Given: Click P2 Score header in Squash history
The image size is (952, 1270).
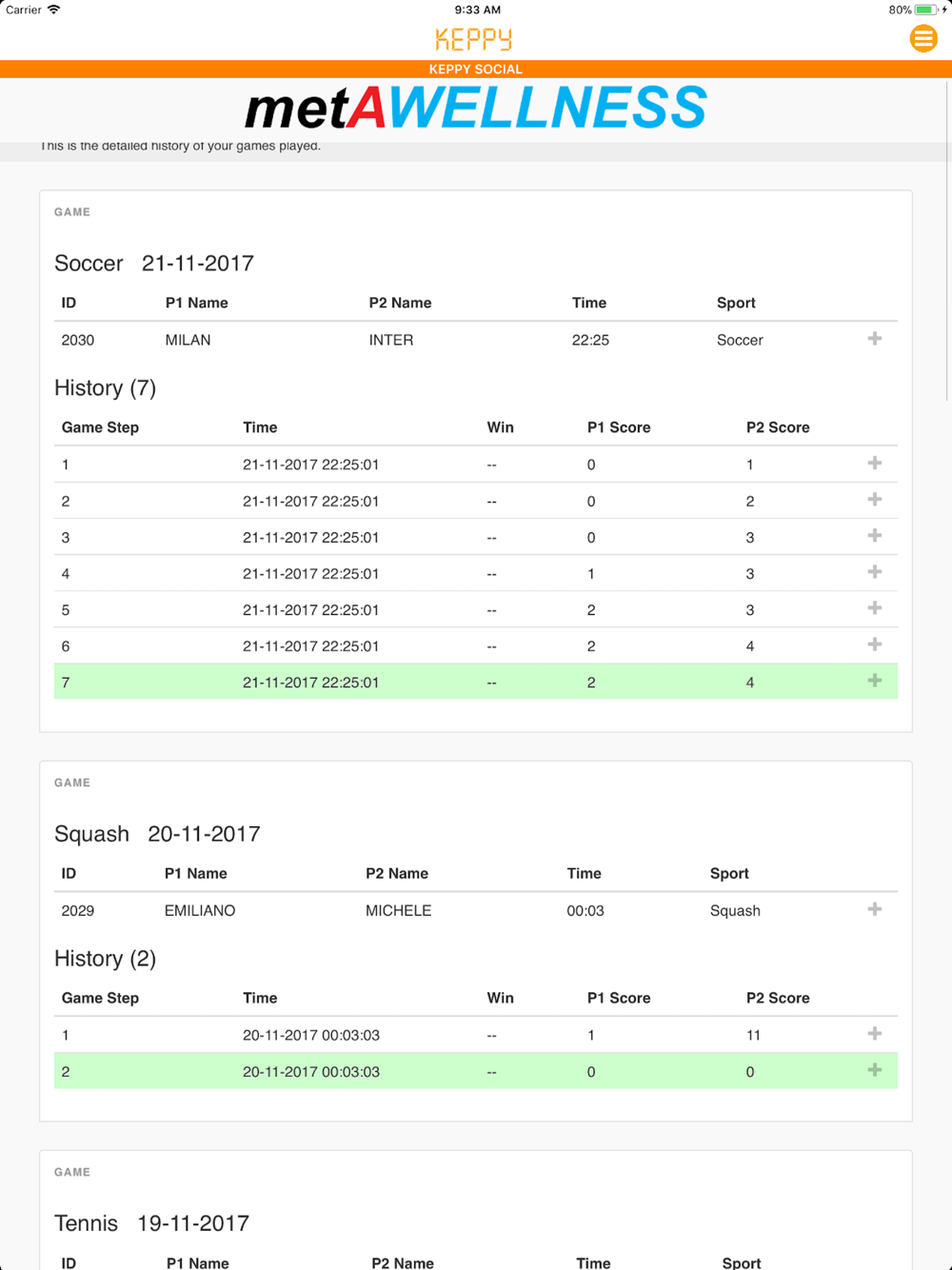Looking at the screenshot, I should point(778,998).
